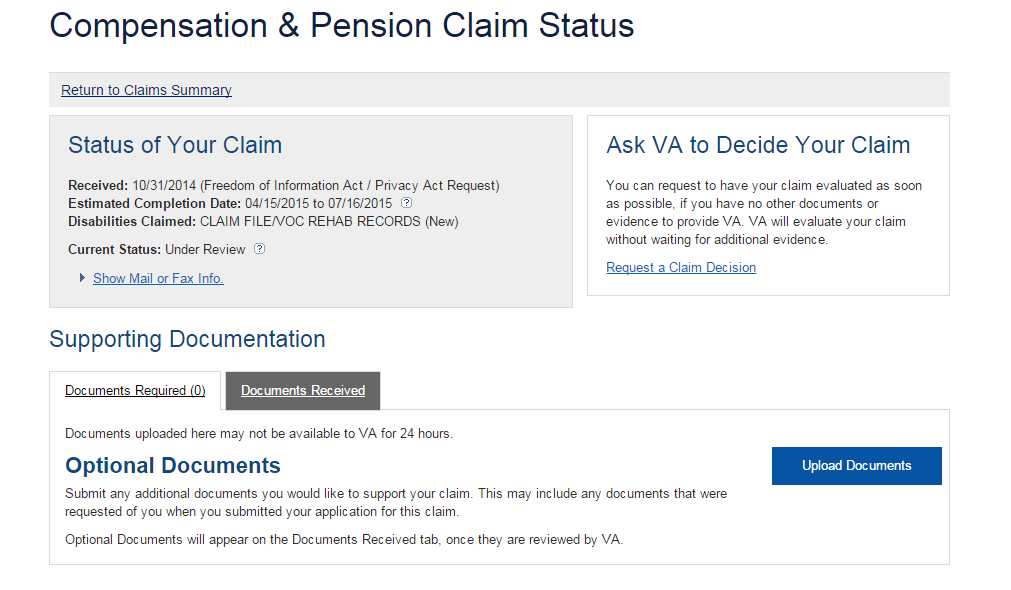Open help icon next to Current Status
This screenshot has width=1011, height=590.
260,249
